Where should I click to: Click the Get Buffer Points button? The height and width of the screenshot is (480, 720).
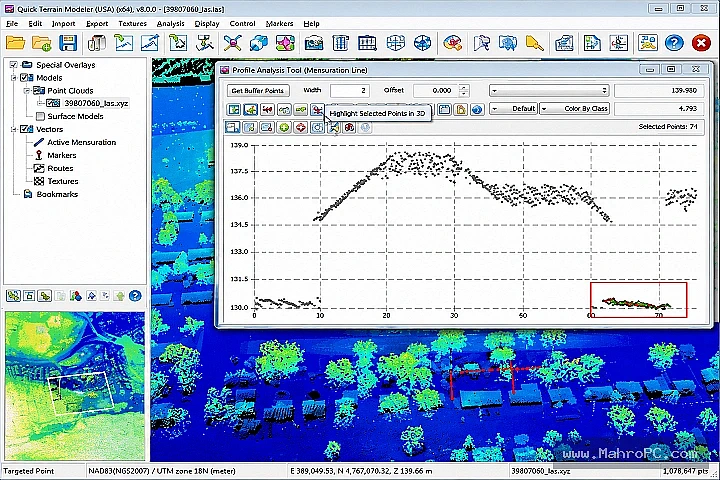(x=258, y=90)
